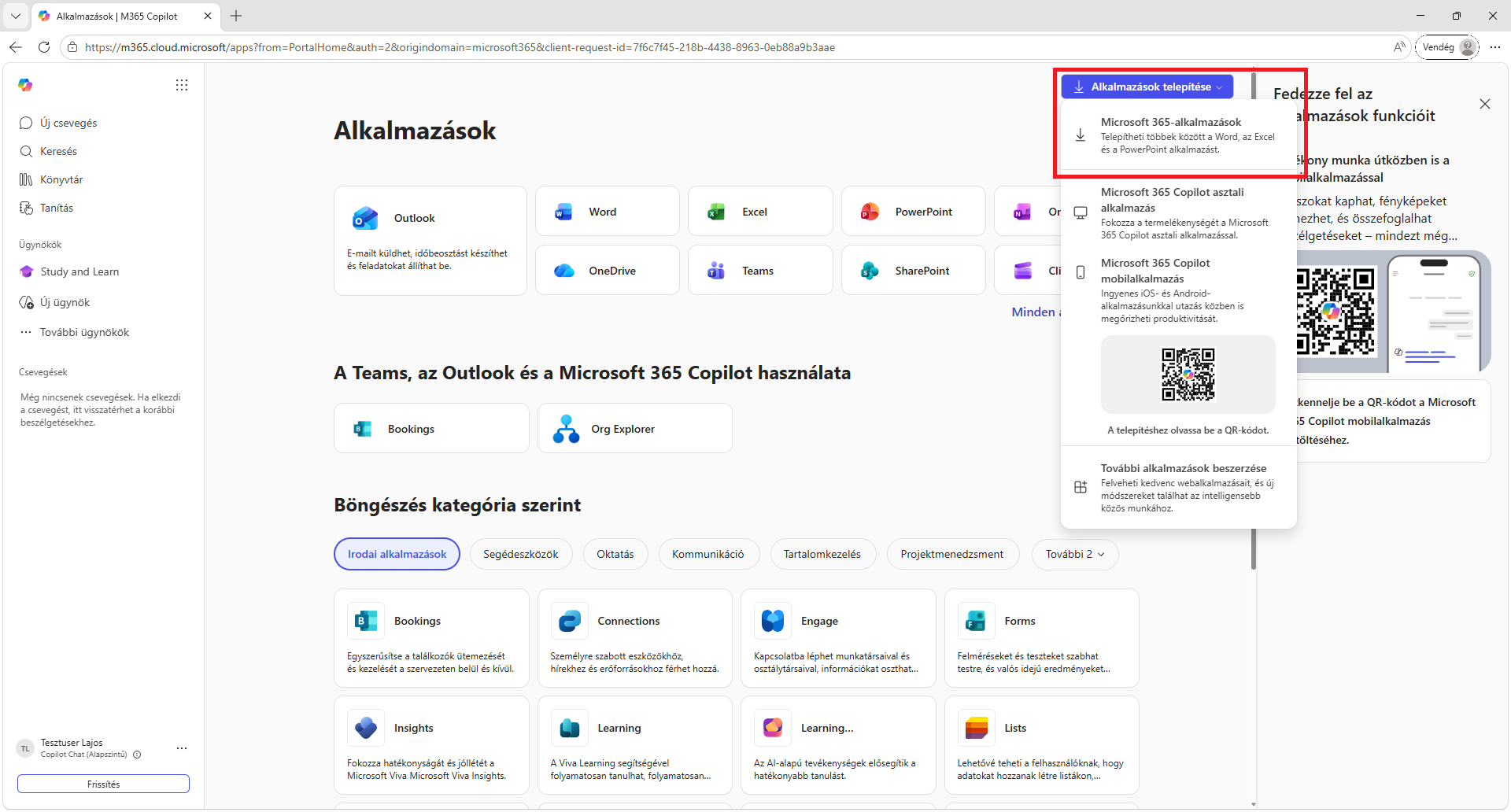Launch Word from the apps list
Screen dimensions: 1511x812
pos(608,212)
